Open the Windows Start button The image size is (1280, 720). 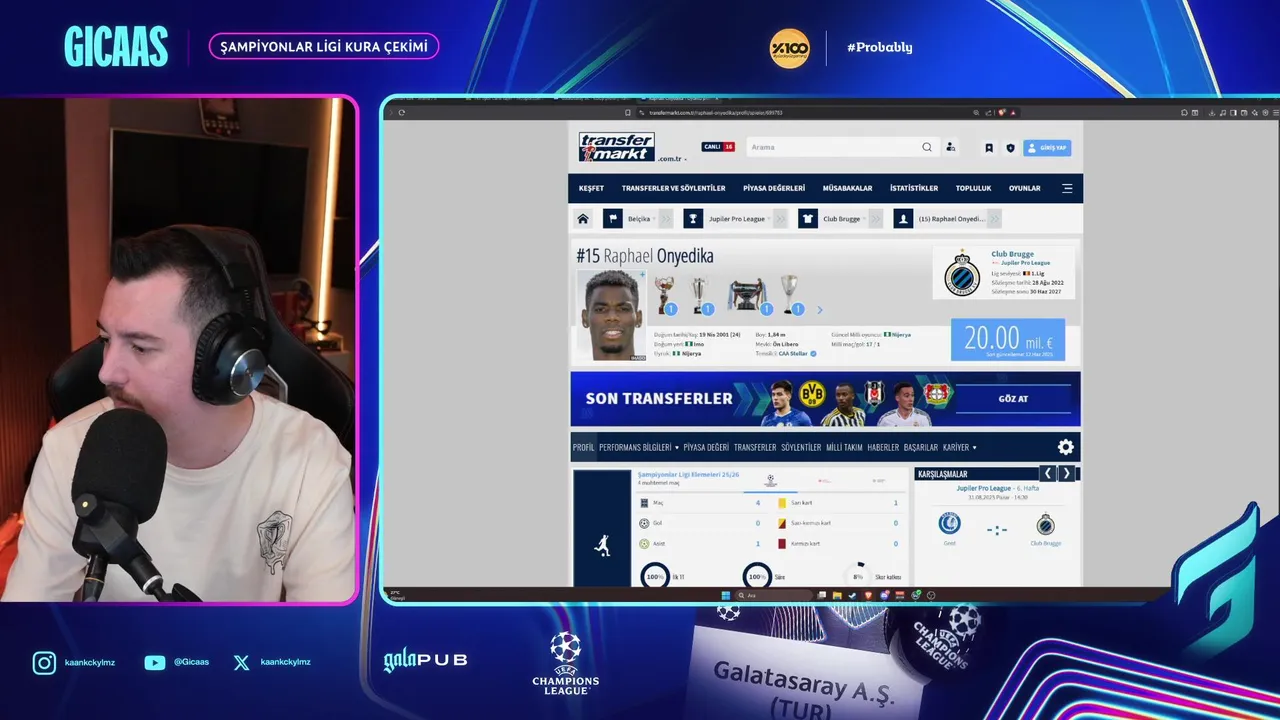725,595
